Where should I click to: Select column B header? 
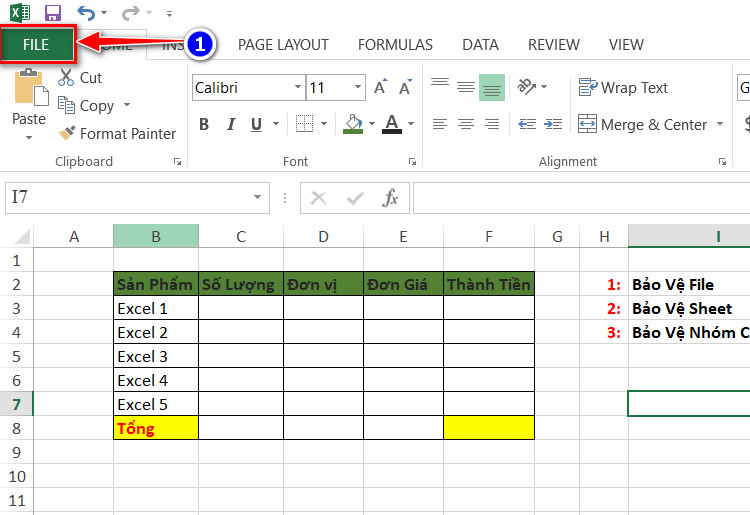point(156,236)
